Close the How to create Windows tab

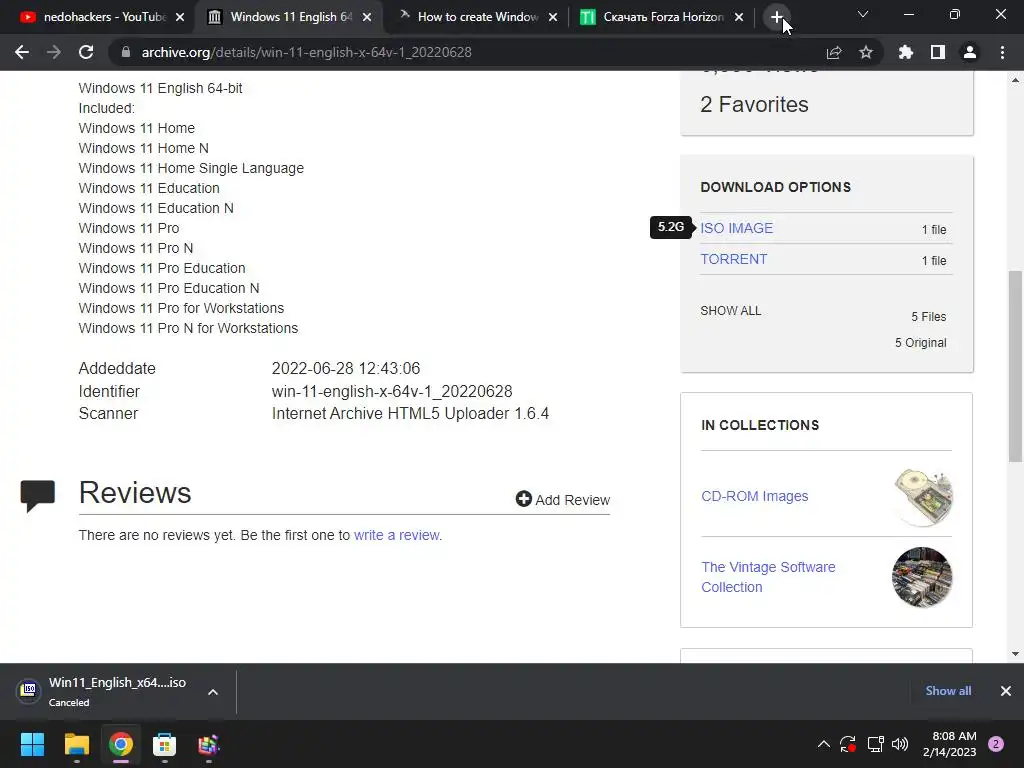point(553,17)
